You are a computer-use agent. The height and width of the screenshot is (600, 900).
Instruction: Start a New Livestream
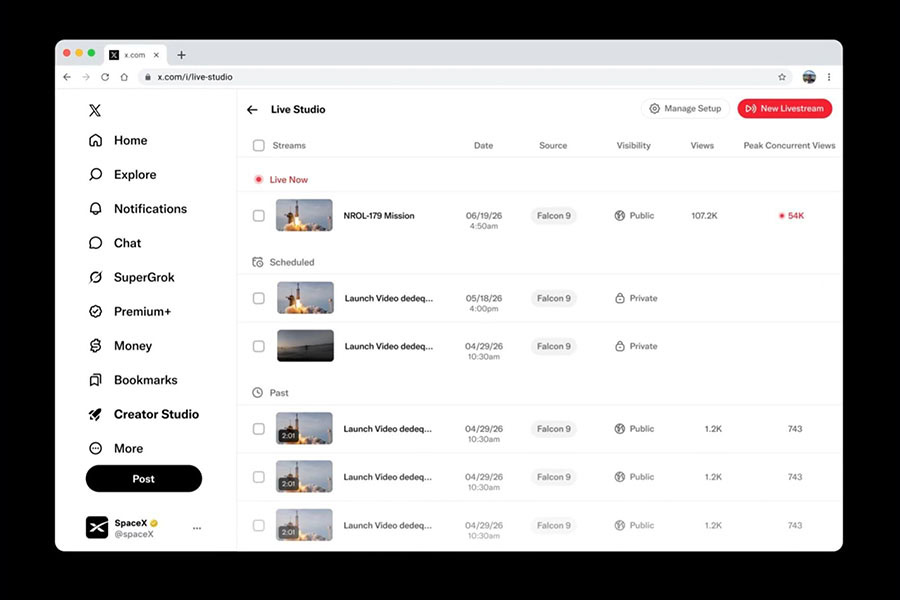(x=785, y=109)
